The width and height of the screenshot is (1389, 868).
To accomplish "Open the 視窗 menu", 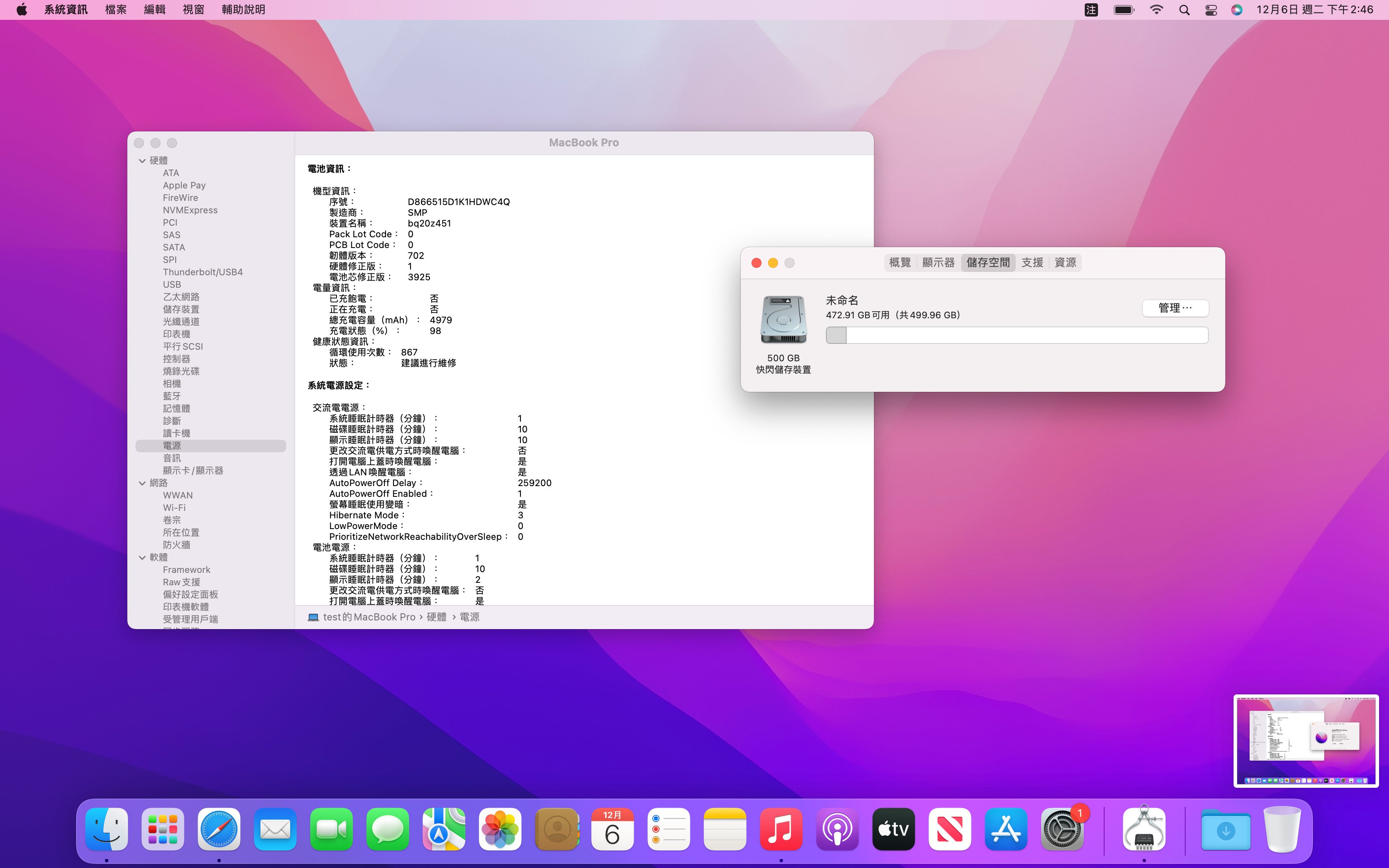I will point(193,10).
